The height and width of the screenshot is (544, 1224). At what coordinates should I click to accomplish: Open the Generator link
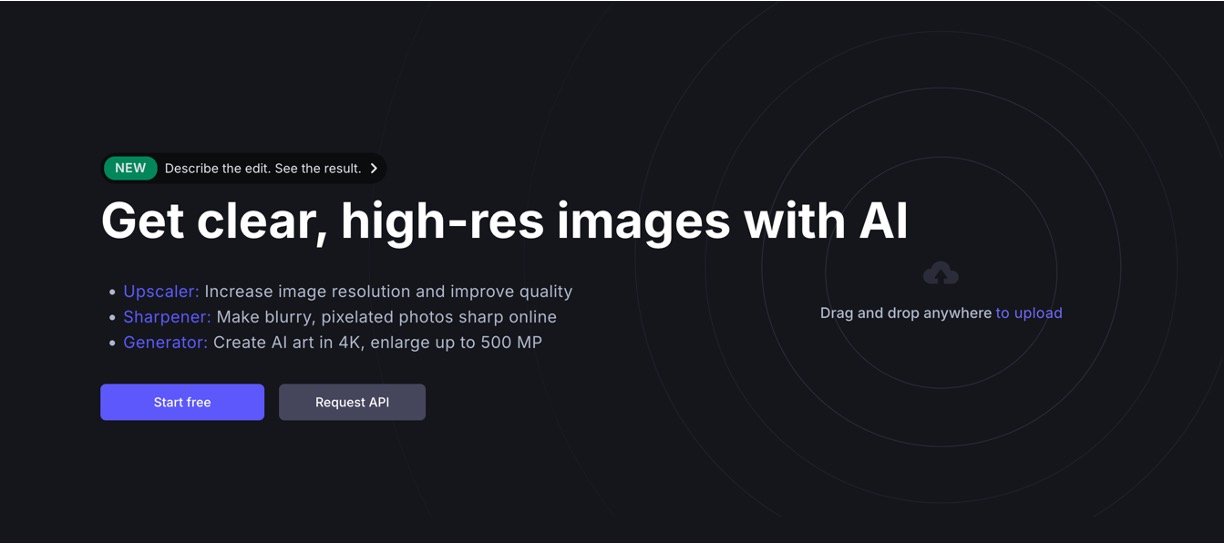165,342
